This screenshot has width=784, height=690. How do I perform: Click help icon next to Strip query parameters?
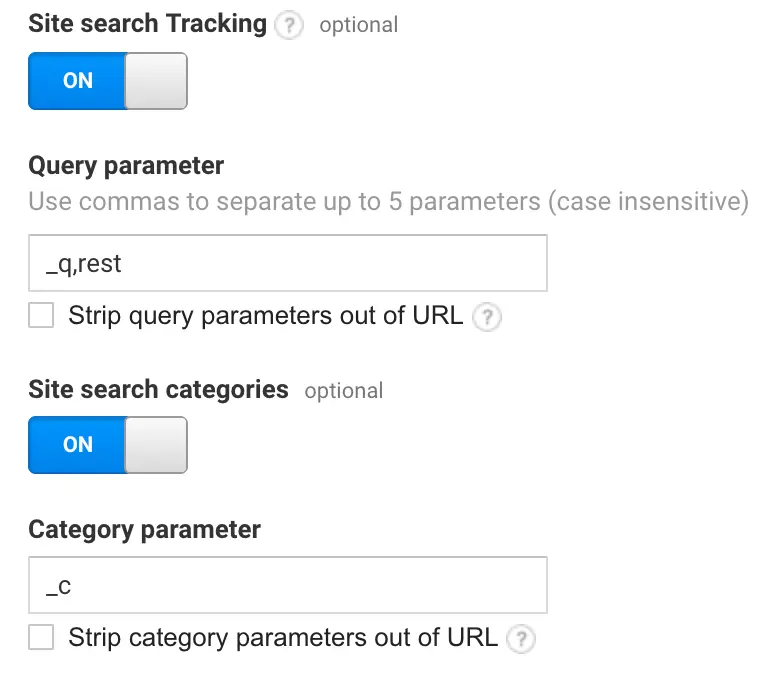click(487, 317)
